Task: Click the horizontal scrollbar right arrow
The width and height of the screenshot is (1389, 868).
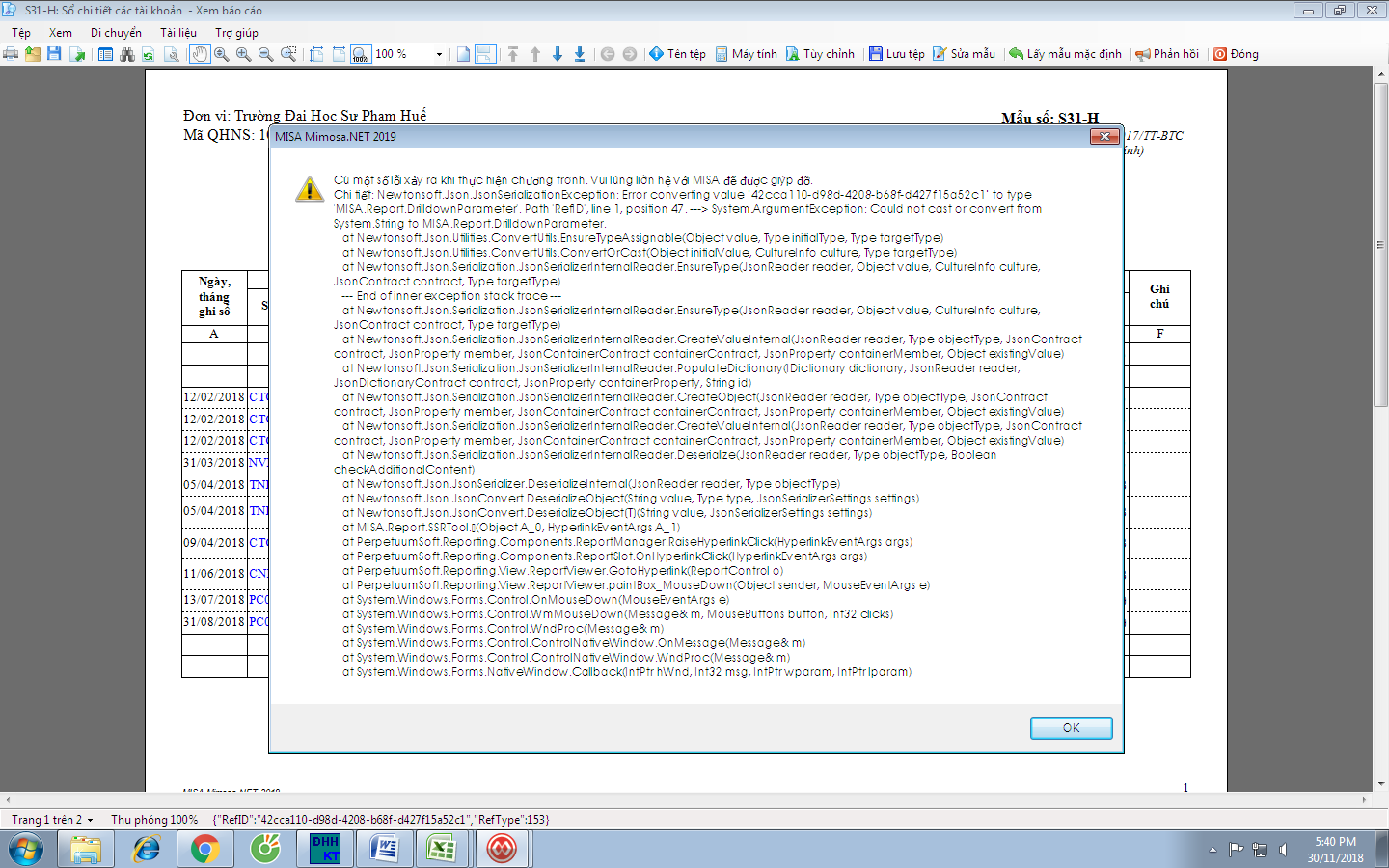Action: (x=1365, y=800)
